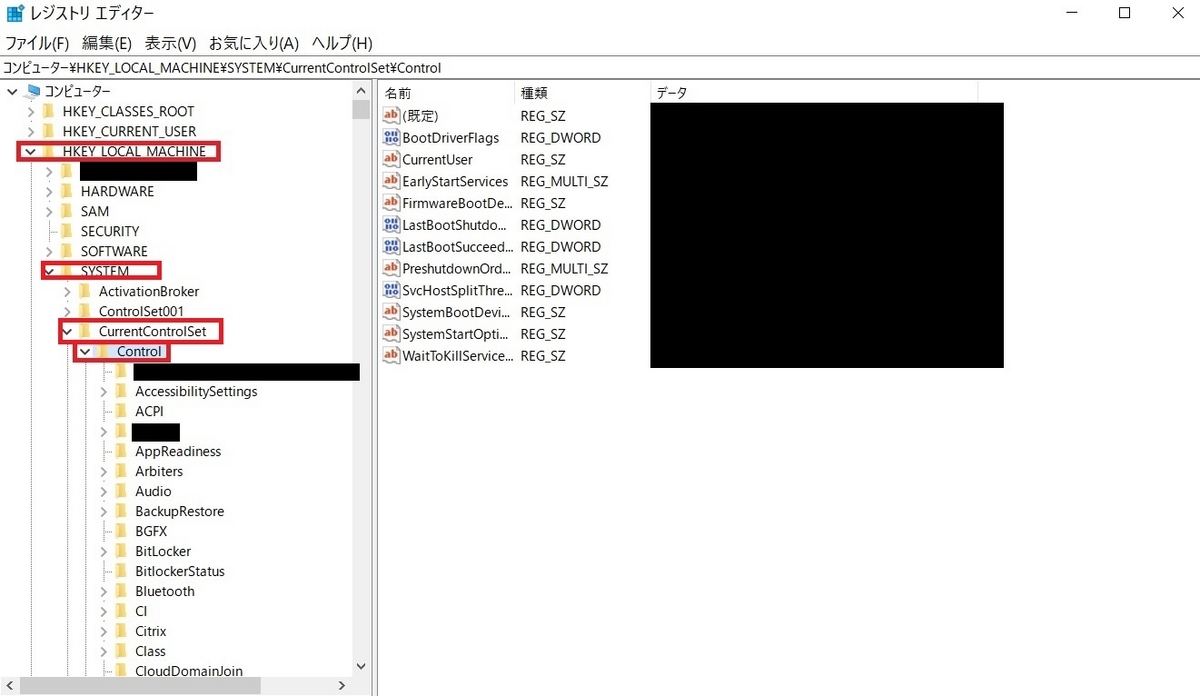1200x696 pixels.
Task: Click the SAM folder icon
Action: (67, 211)
